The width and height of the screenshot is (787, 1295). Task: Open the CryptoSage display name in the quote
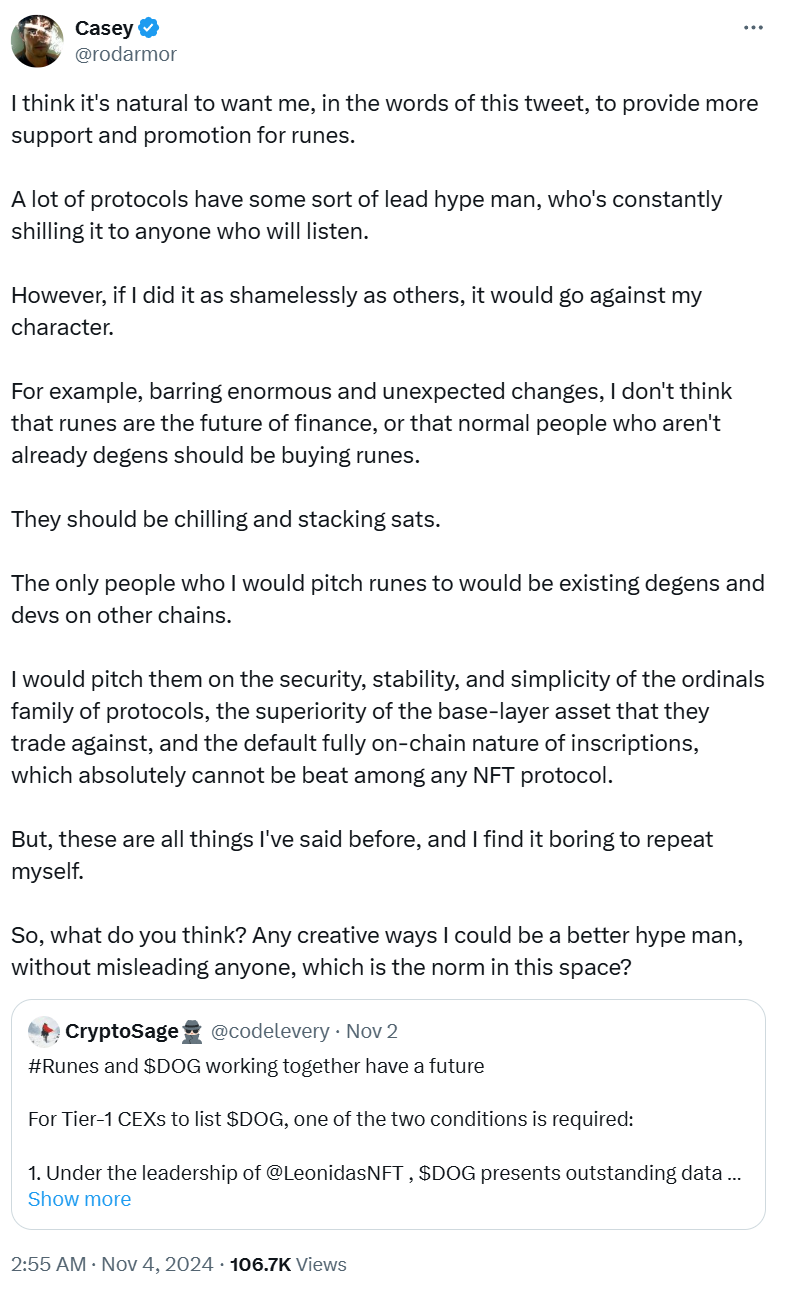click(x=121, y=1031)
